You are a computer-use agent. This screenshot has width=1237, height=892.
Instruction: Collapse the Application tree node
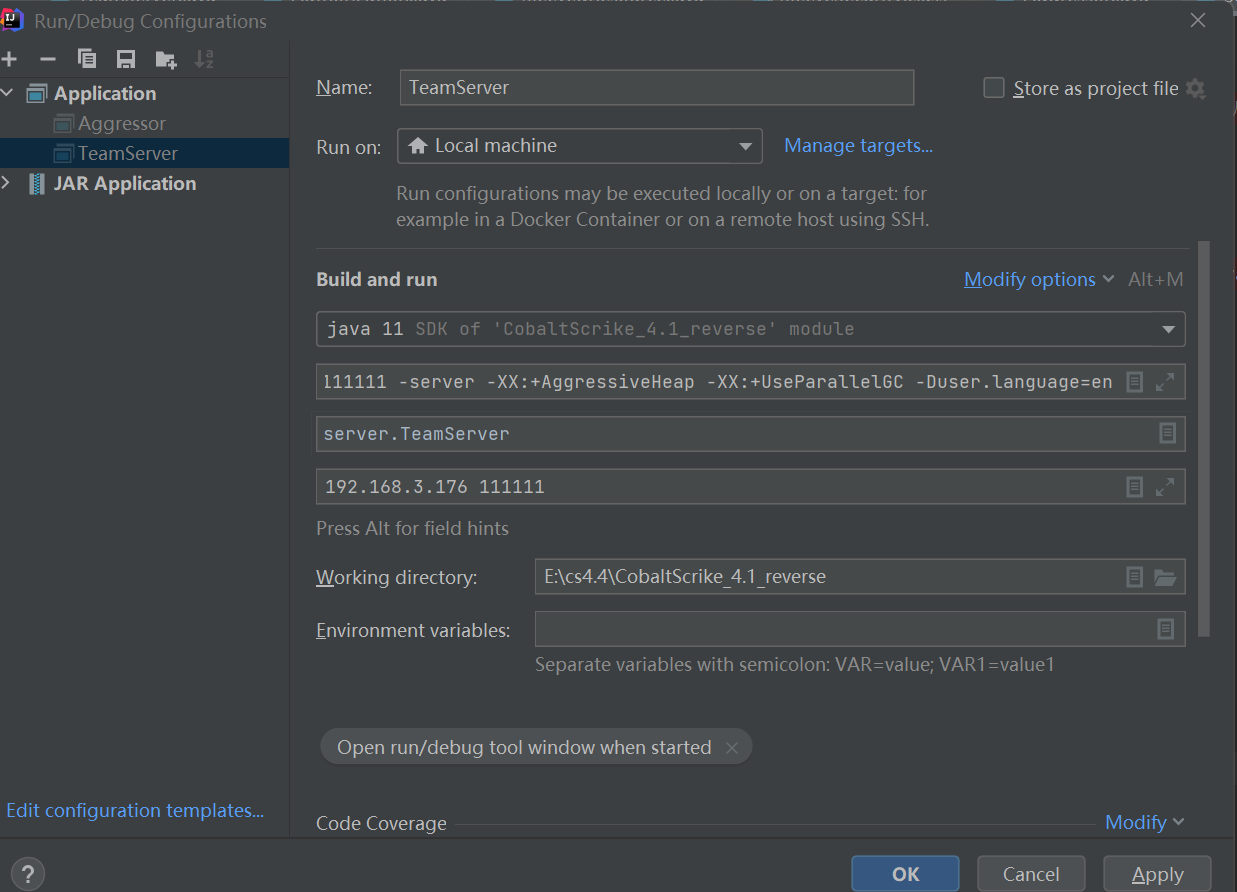click(8, 93)
